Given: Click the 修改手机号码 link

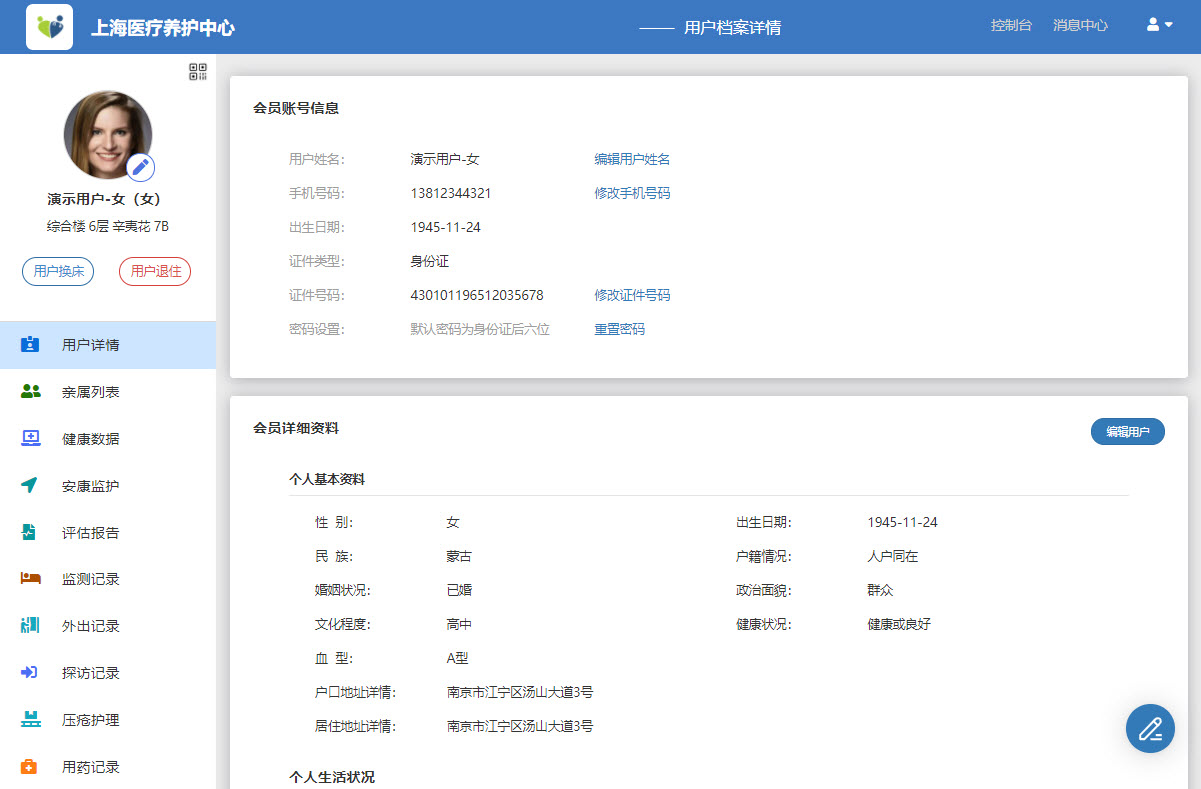Looking at the screenshot, I should (x=632, y=193).
